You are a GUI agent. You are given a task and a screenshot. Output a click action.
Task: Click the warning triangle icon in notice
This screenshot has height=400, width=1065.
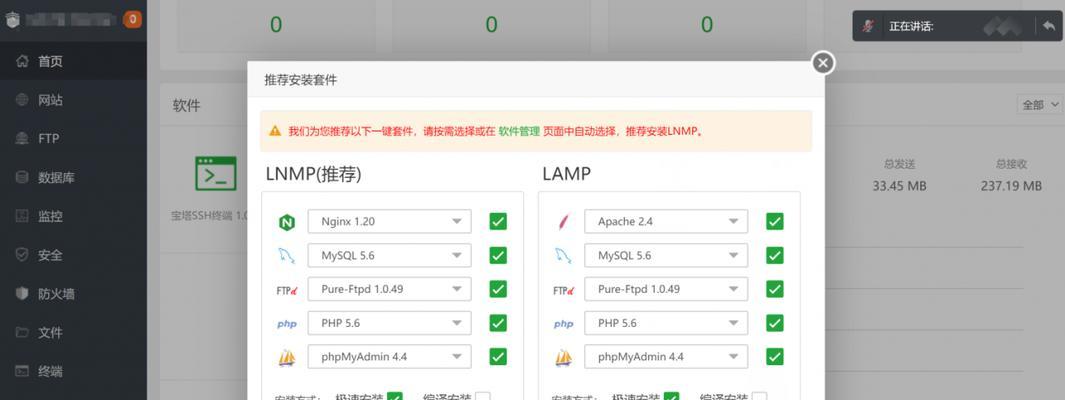tap(274, 130)
